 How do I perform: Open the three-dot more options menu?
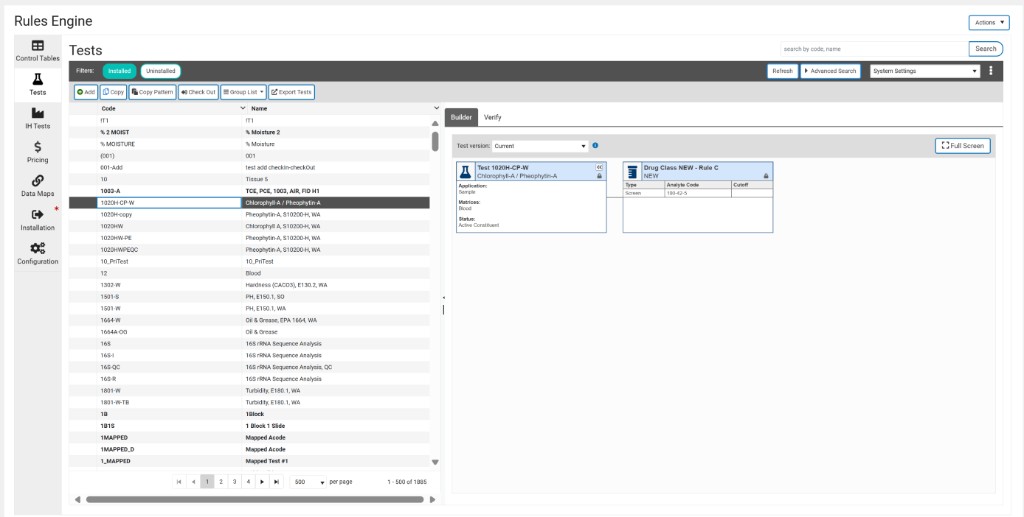tap(991, 70)
